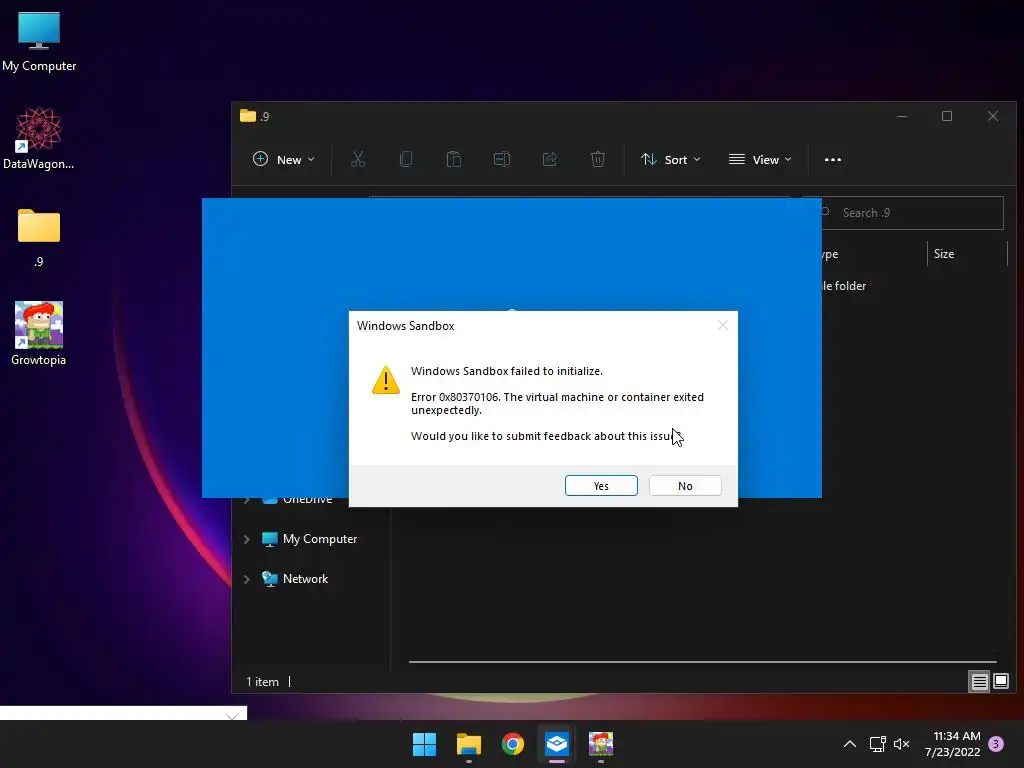Click the warning icon in the dialog
This screenshot has height=768, width=1024.
coord(386,380)
